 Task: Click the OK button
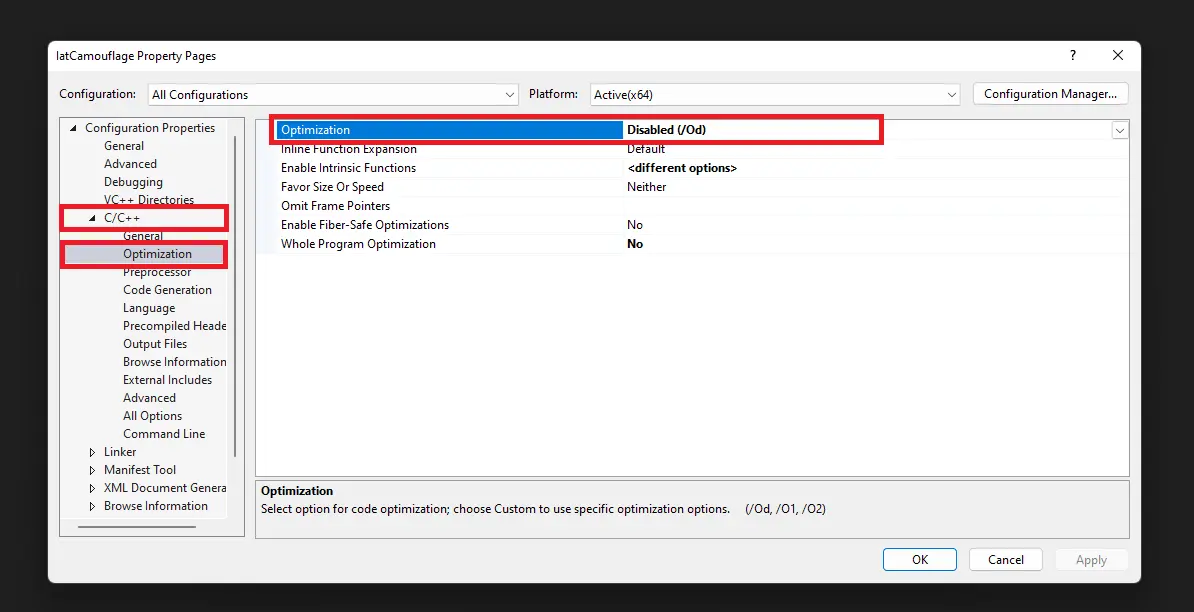click(x=919, y=560)
